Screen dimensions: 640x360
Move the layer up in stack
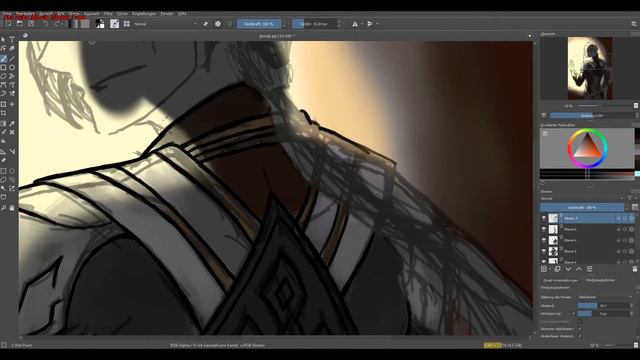579,269
